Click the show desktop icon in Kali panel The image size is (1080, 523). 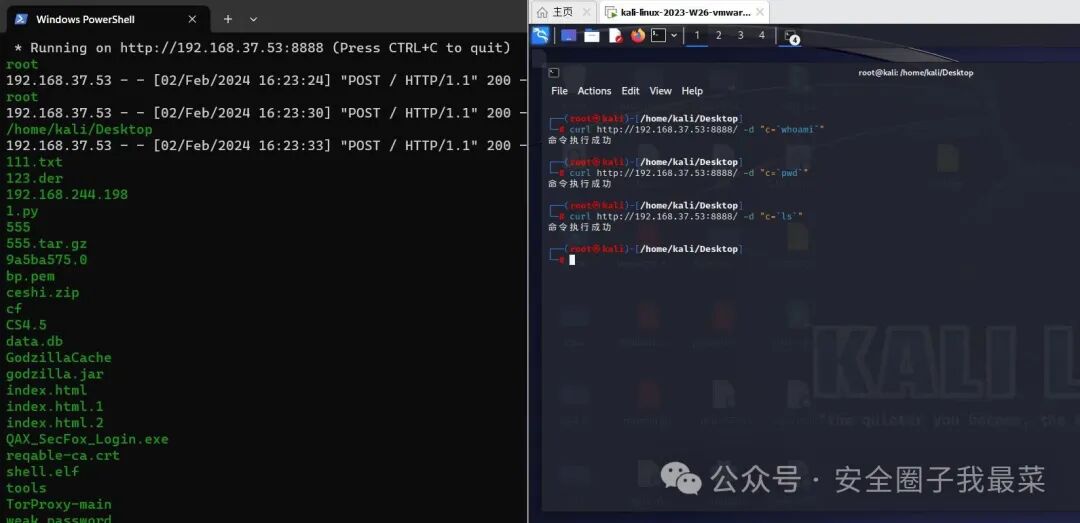[569, 35]
